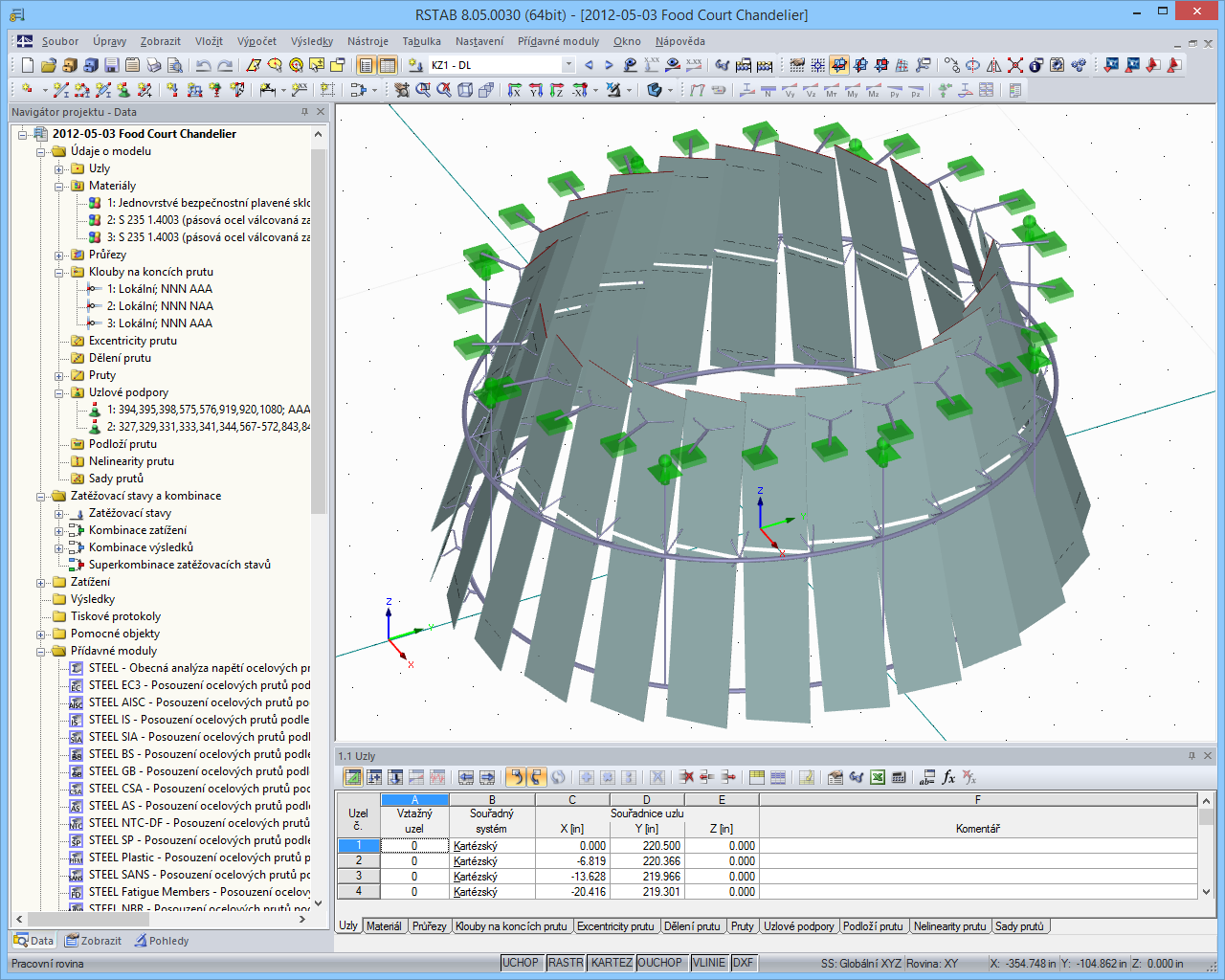Switch to the Uzlové podpory table tab

798,926
